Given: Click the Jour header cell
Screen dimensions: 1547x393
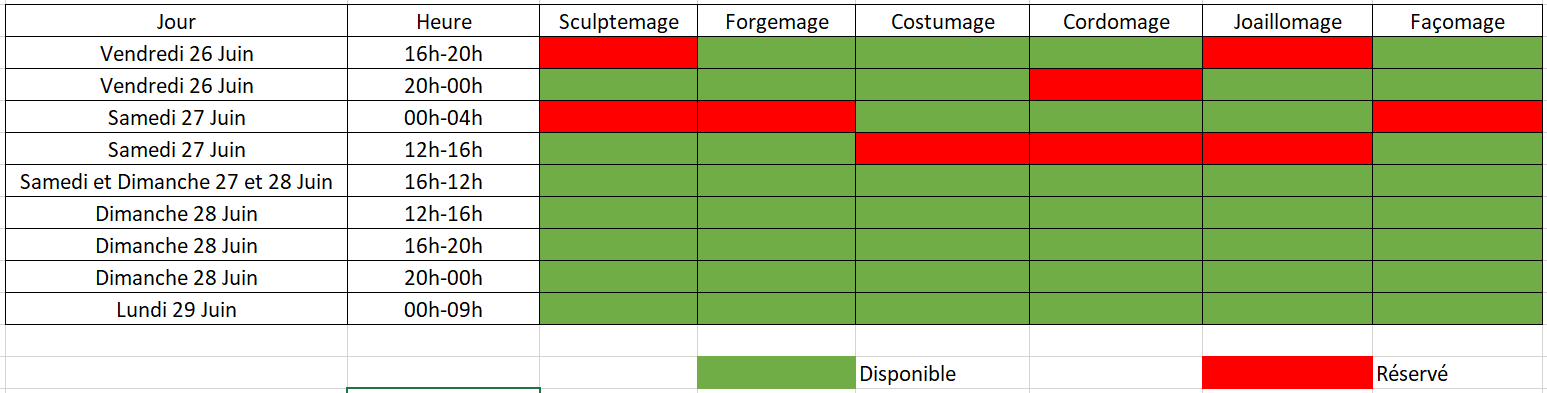Looking at the screenshot, I should (x=176, y=21).
